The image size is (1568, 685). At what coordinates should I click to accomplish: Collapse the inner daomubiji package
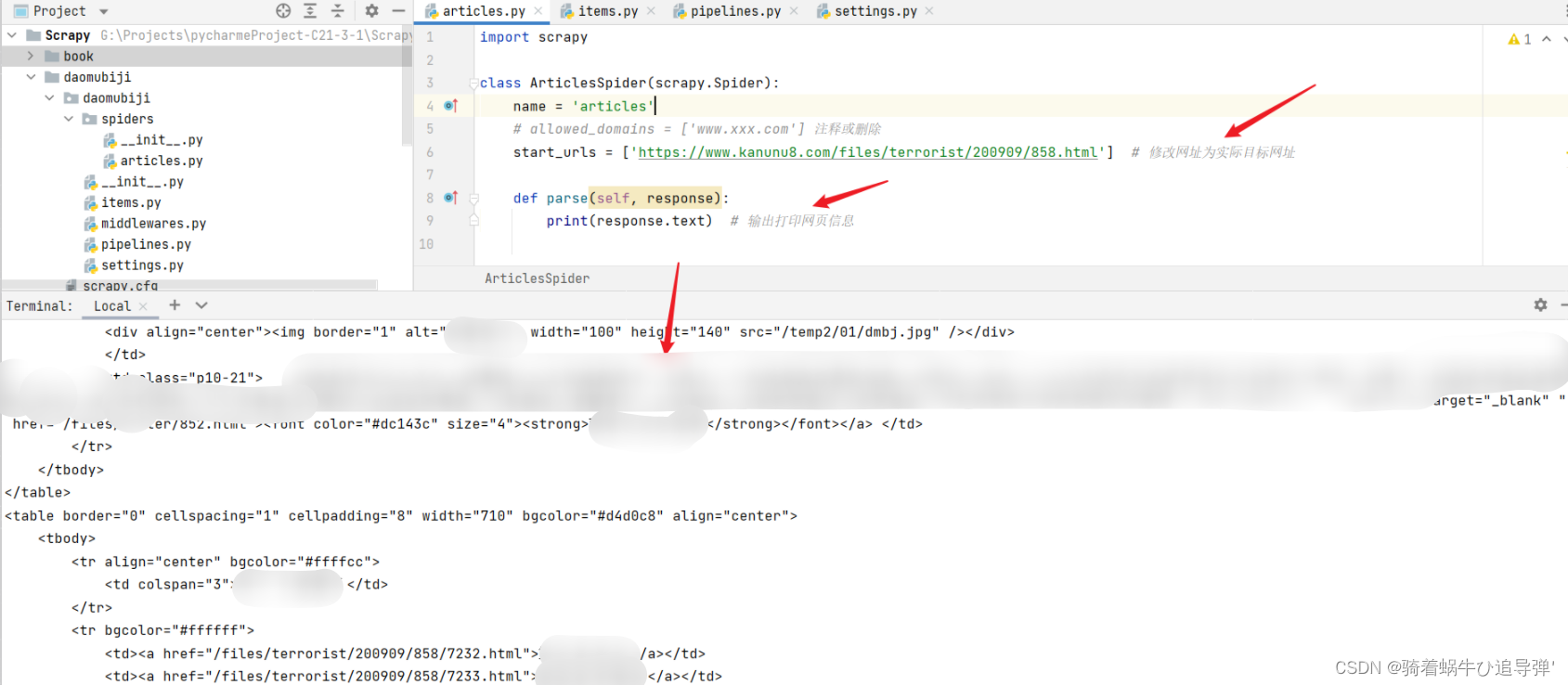(49, 97)
